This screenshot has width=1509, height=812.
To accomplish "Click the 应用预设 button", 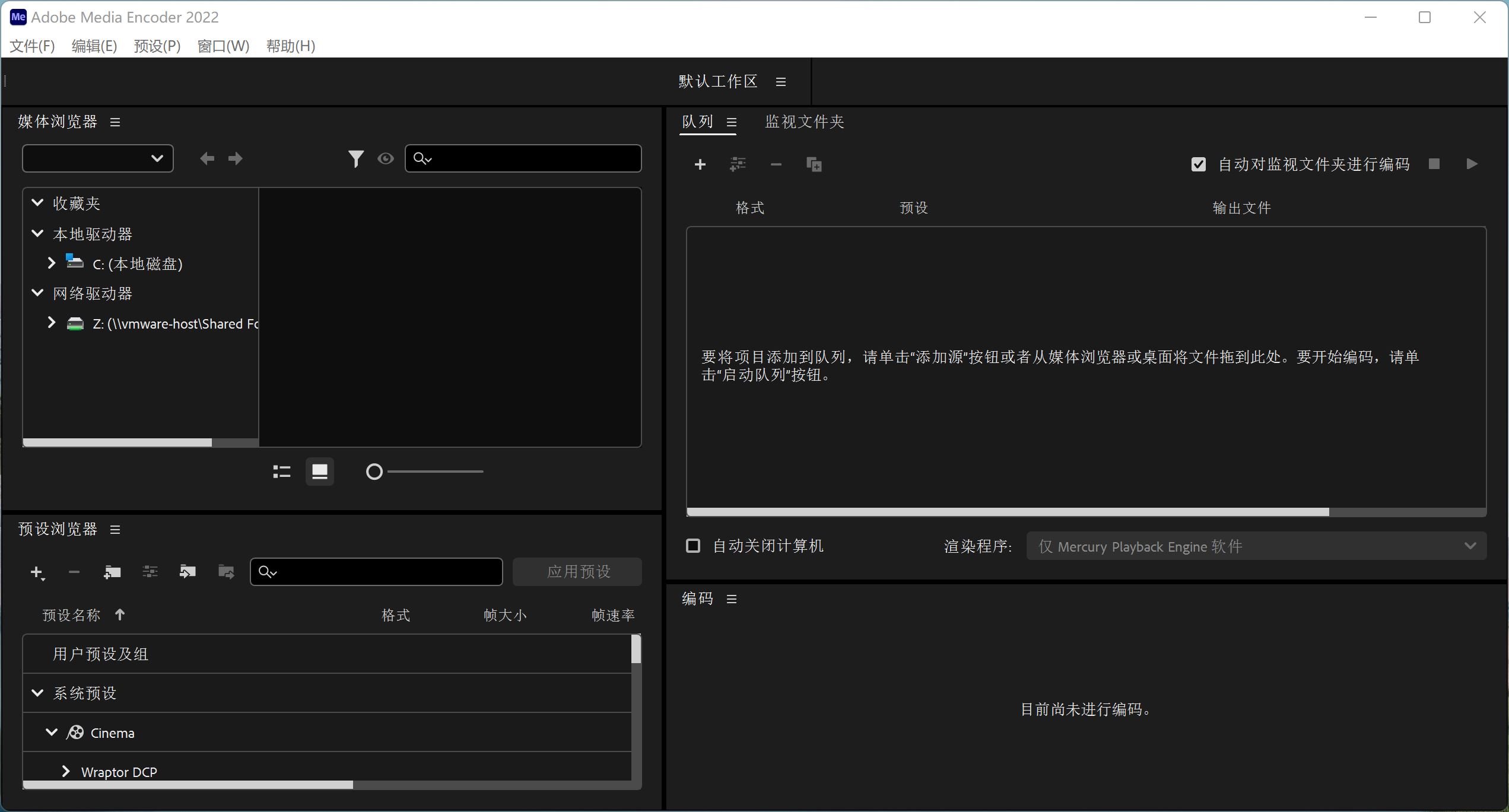I will 577,571.
